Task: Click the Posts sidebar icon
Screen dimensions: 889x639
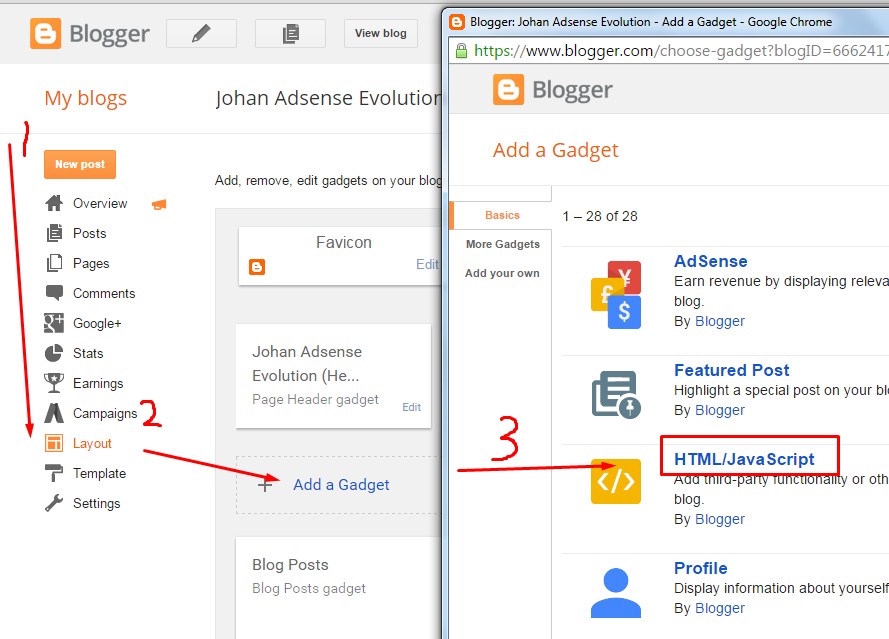Action: (54, 233)
